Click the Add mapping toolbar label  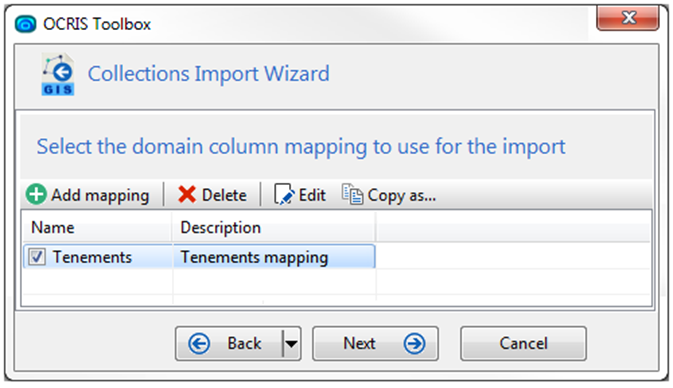tap(100, 195)
